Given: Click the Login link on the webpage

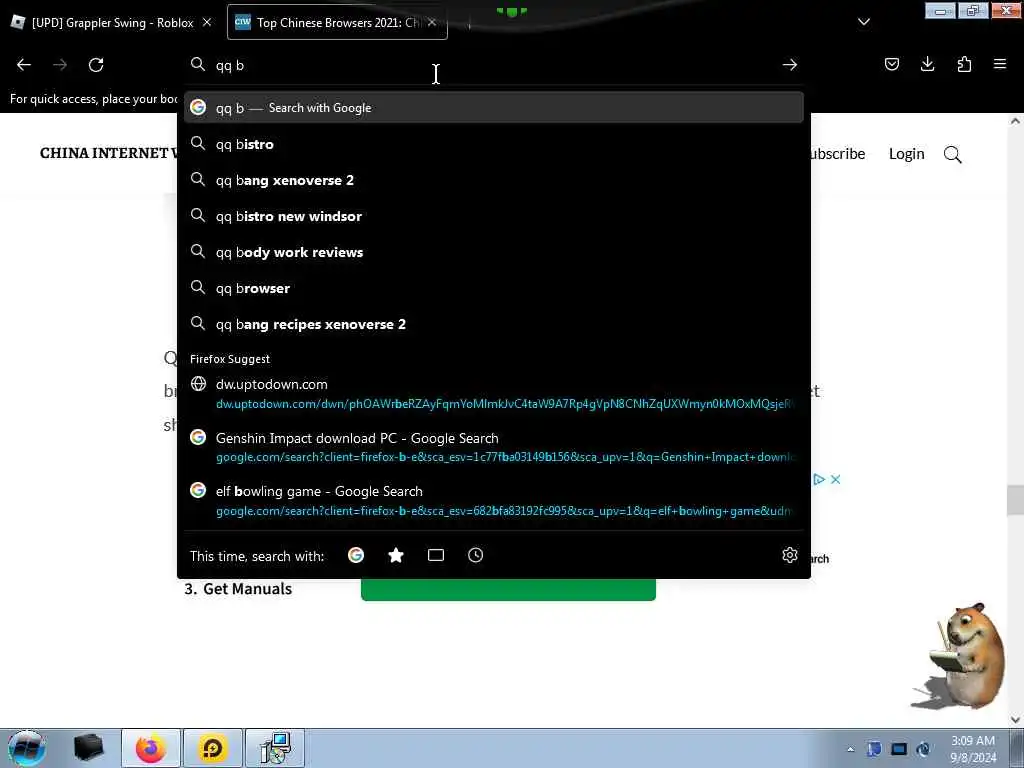Looking at the screenshot, I should click(906, 154).
